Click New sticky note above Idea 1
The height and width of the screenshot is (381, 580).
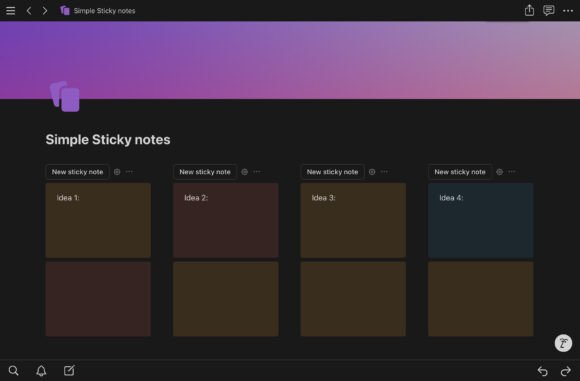point(77,172)
